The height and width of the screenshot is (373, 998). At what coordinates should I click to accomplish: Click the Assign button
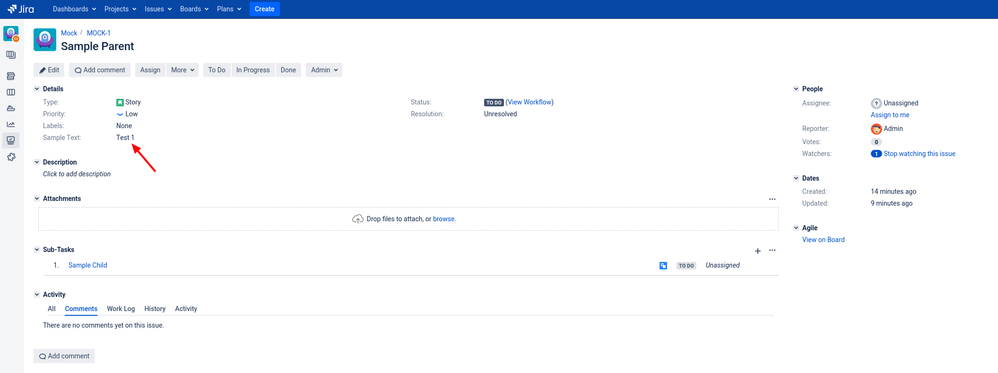click(150, 70)
